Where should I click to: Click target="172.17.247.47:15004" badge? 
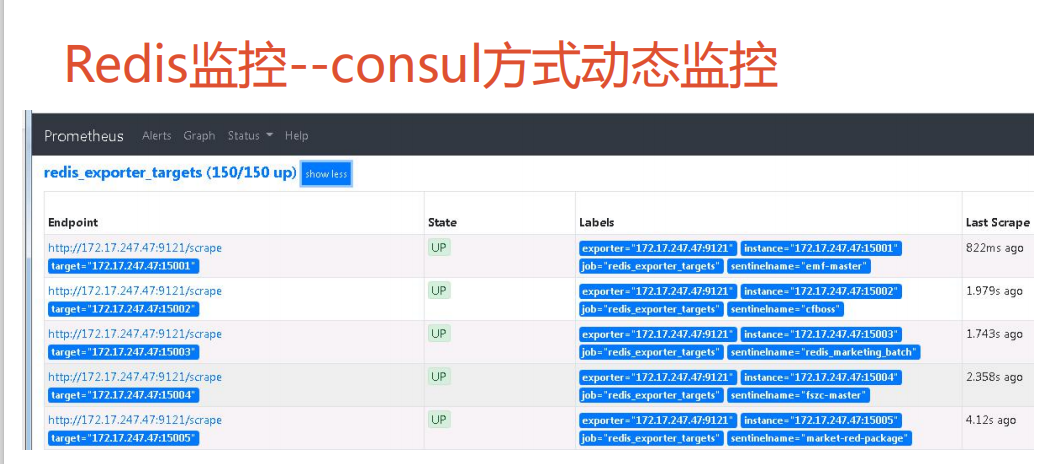pyautogui.click(x=124, y=395)
